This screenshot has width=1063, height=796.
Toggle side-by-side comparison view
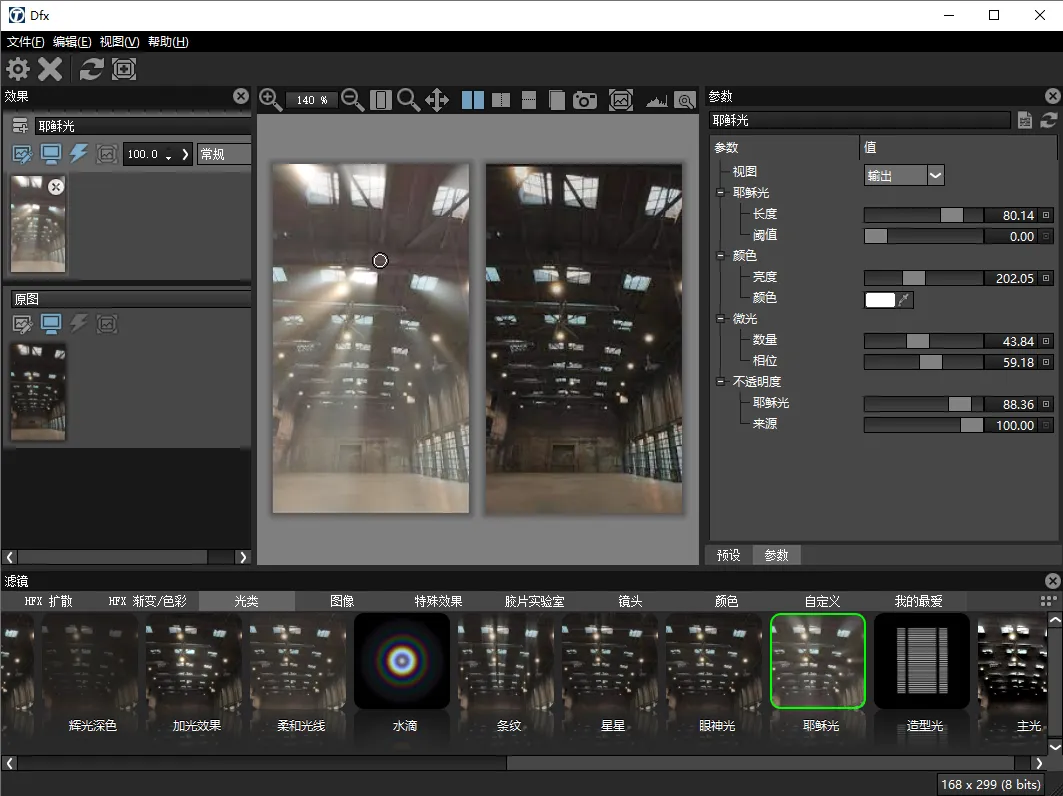[x=473, y=100]
